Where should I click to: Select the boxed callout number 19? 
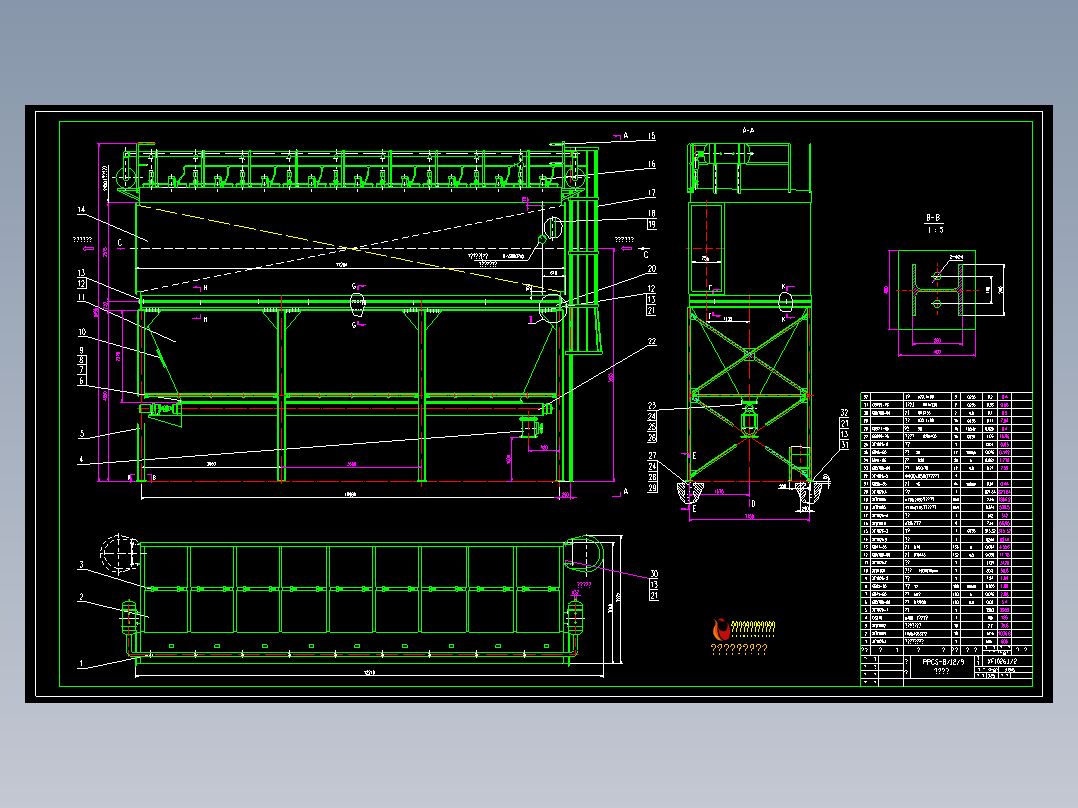pyautogui.click(x=651, y=224)
